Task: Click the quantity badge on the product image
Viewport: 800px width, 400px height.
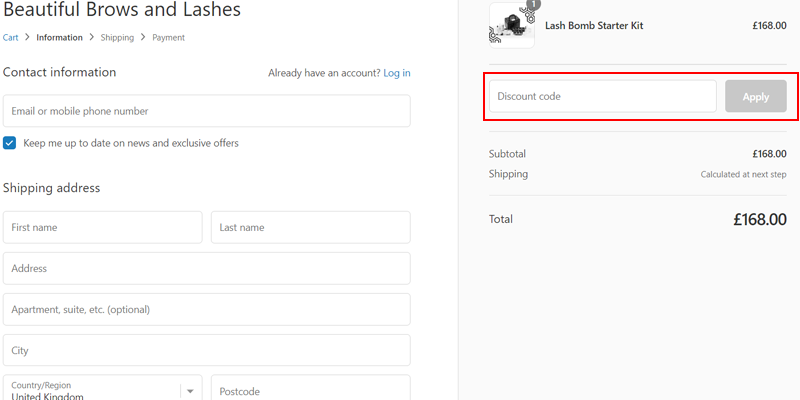Action: coord(533,4)
